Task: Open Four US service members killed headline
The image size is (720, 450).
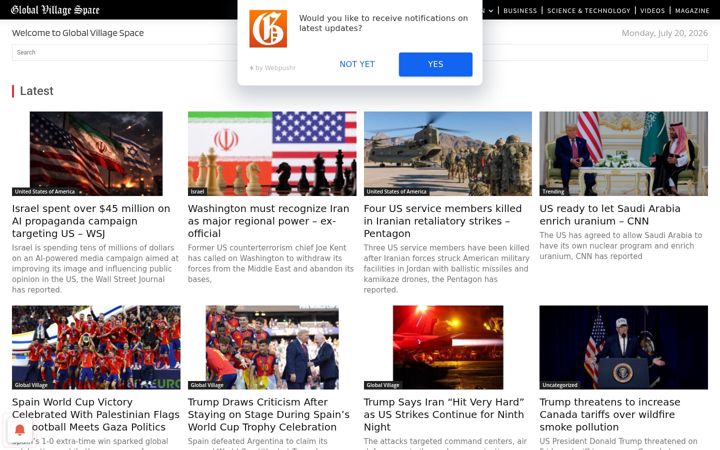Action: [443, 221]
